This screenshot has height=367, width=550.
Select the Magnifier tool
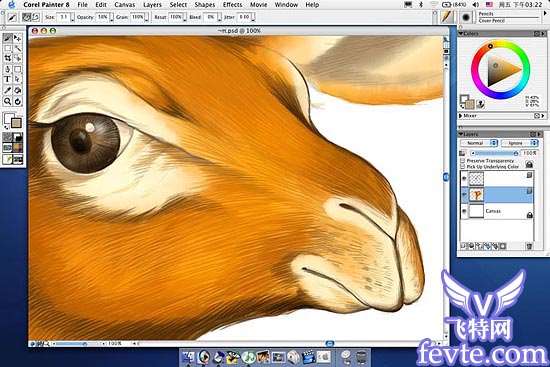[x=7, y=101]
